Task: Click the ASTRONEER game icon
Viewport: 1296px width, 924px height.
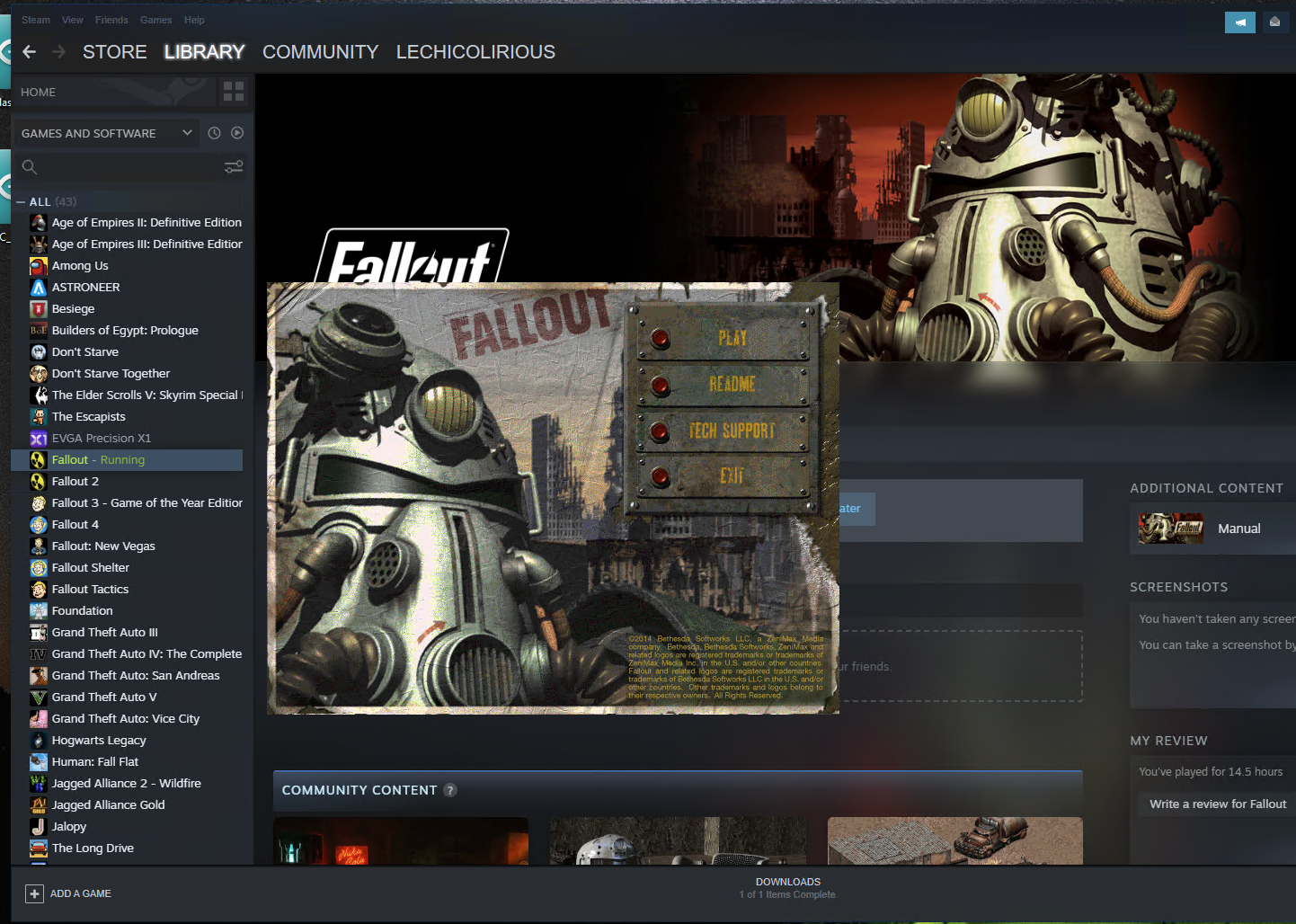Action: (x=39, y=288)
